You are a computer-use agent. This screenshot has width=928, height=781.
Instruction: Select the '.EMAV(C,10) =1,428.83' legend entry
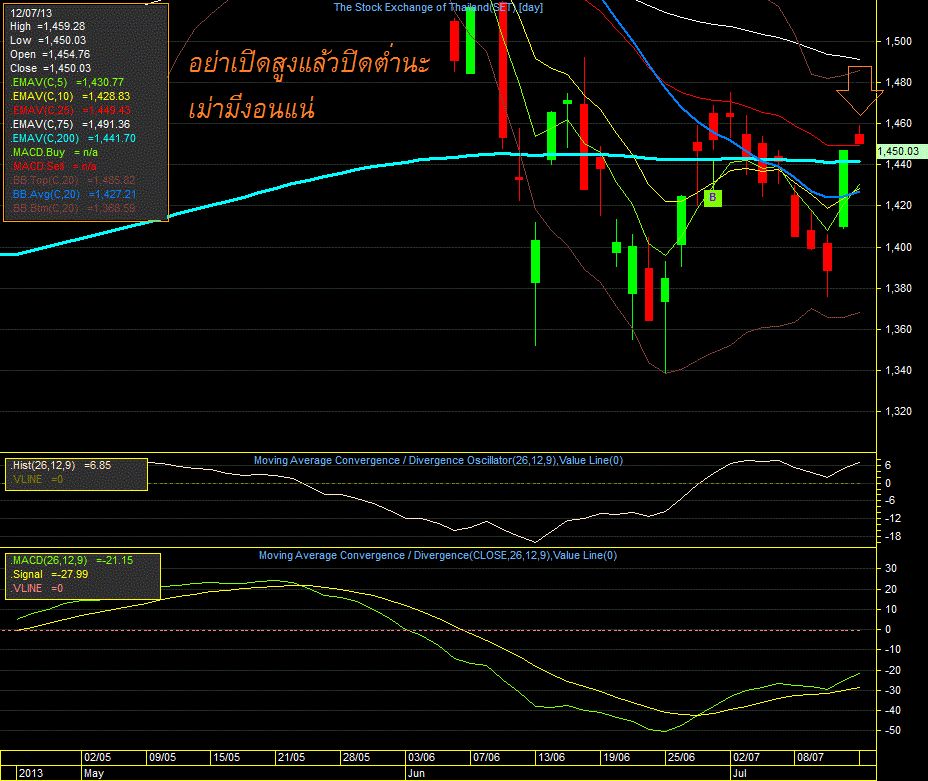coord(70,96)
